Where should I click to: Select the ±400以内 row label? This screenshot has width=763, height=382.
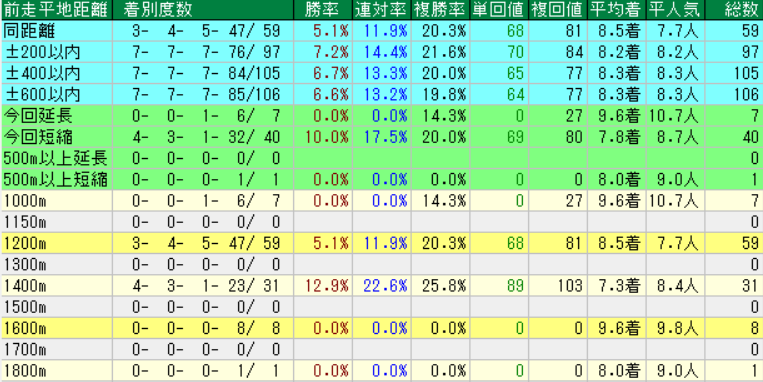42,73
